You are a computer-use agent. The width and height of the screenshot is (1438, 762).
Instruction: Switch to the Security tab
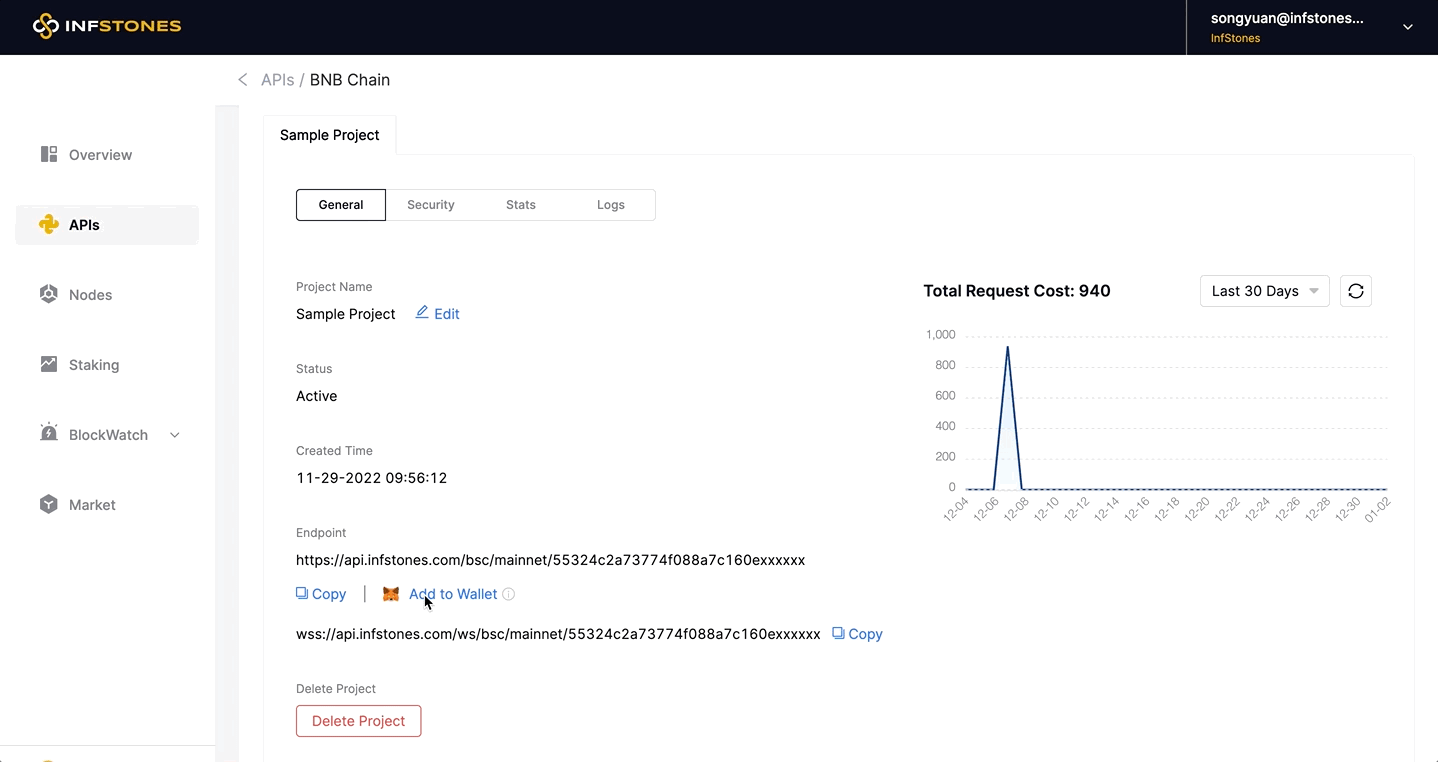tap(431, 205)
